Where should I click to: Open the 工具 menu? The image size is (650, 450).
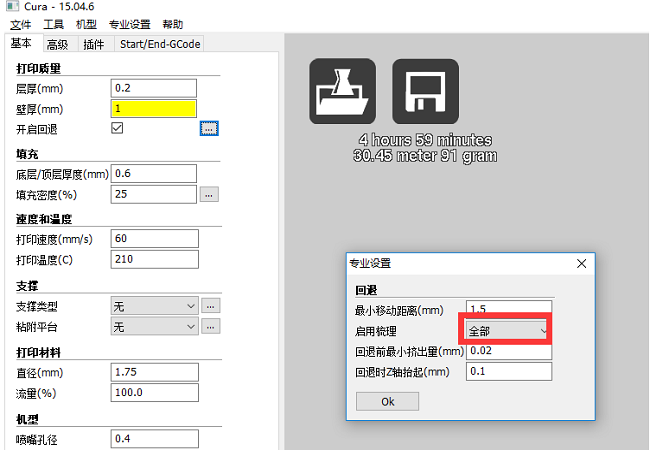tap(54, 24)
